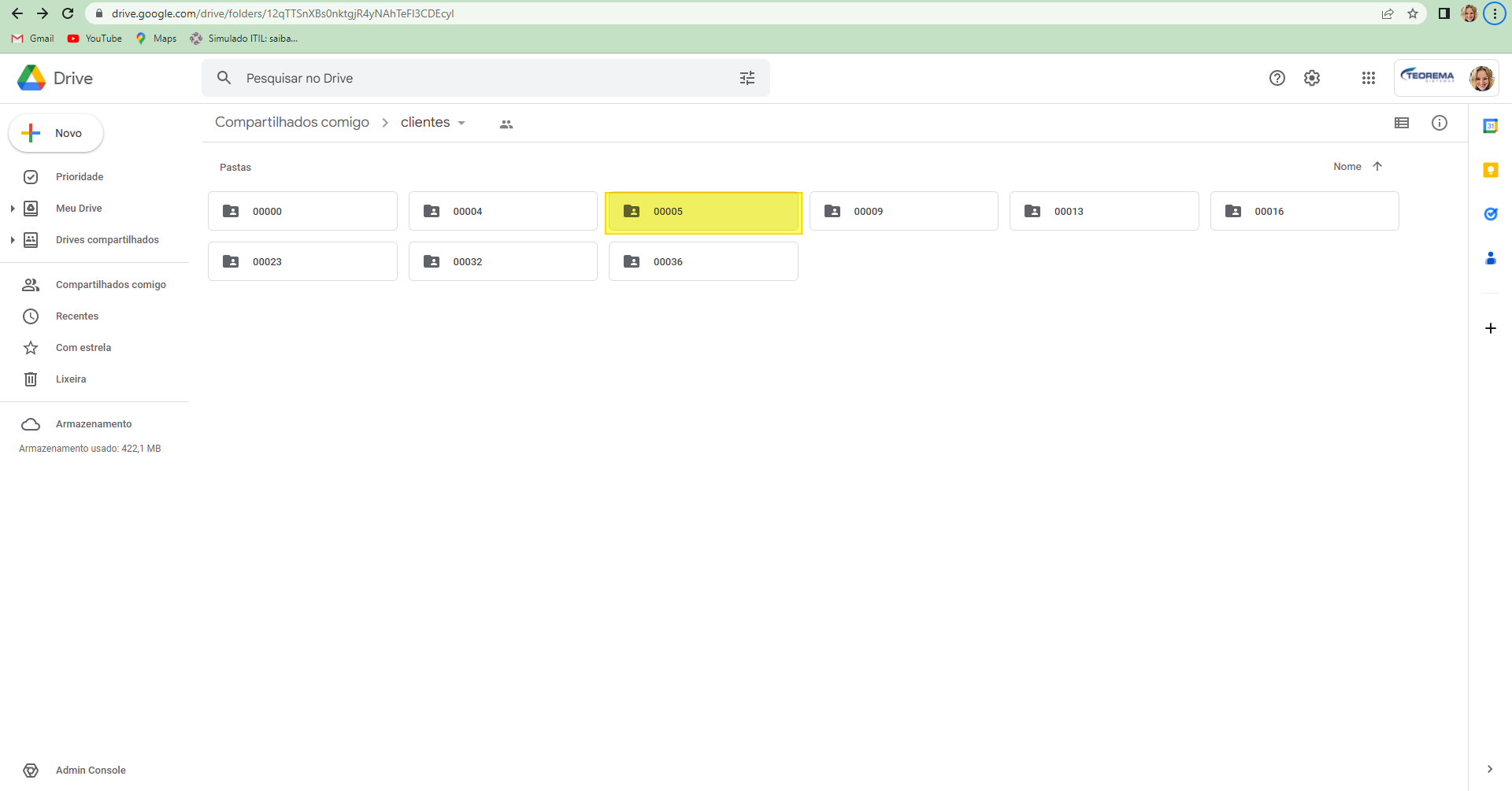Open Google Calendar side panel
This screenshot has width=1512, height=791.
[1491, 126]
